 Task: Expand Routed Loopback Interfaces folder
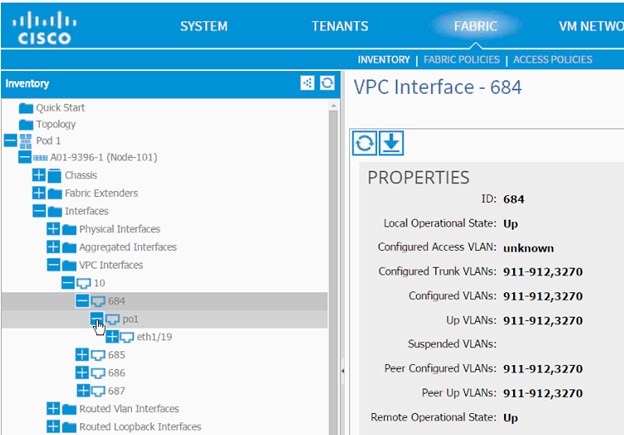[53, 426]
